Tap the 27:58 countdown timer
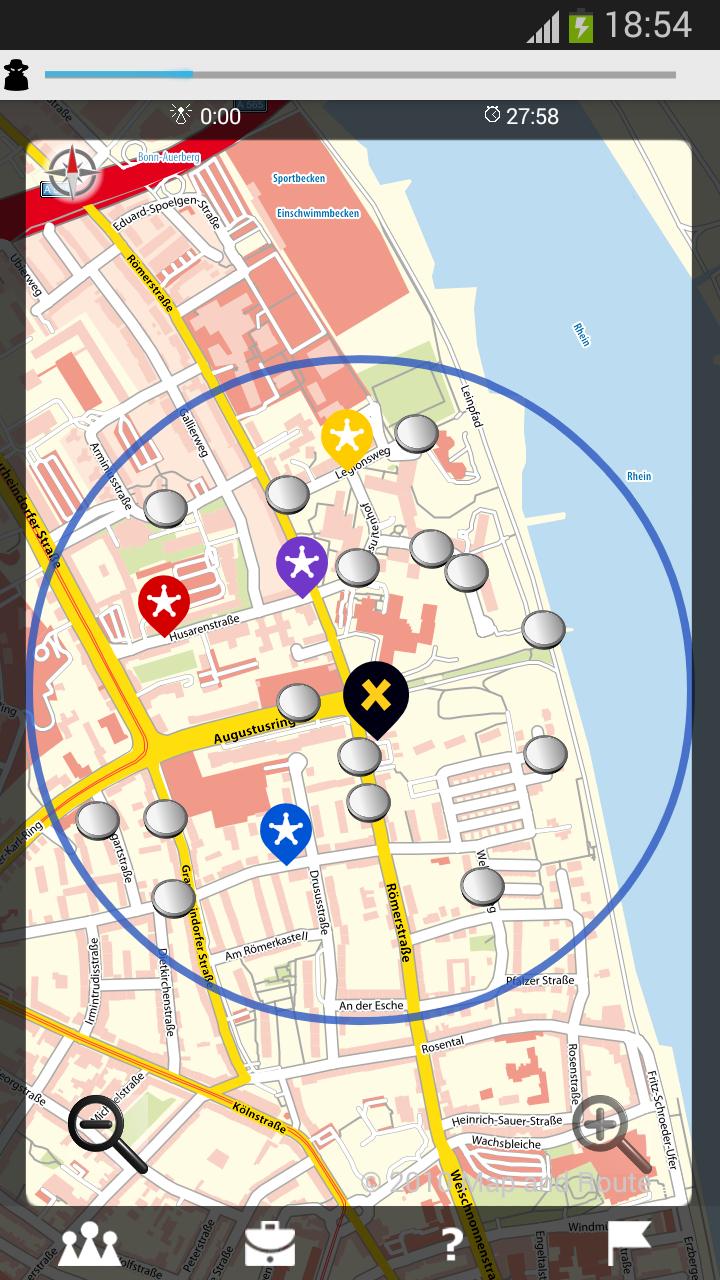720x1280 pixels. click(522, 116)
